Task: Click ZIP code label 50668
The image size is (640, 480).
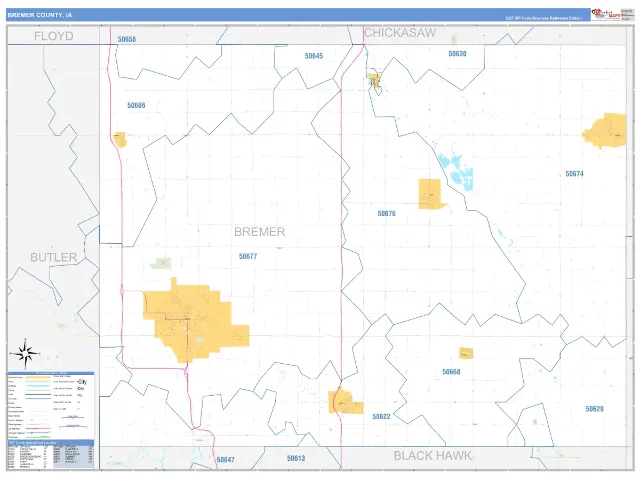Action: pyautogui.click(x=451, y=372)
